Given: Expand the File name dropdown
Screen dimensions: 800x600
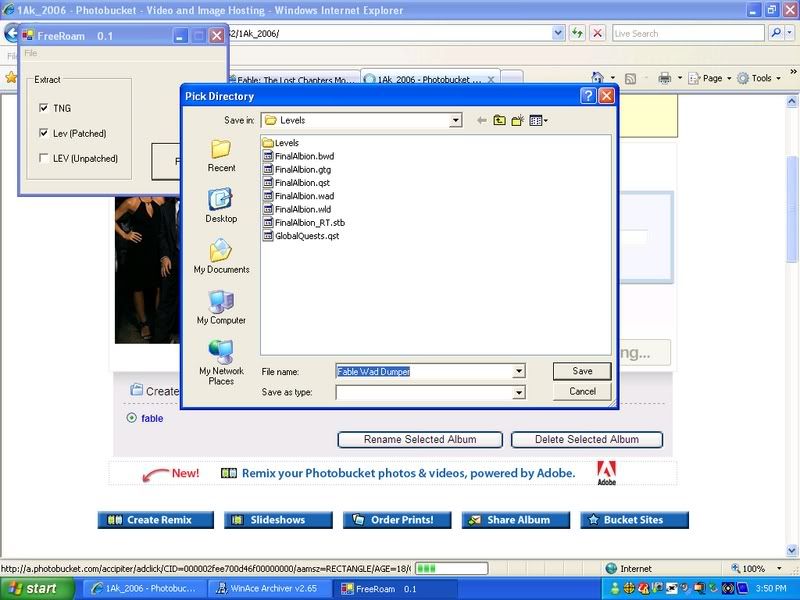Looking at the screenshot, I should pos(519,371).
